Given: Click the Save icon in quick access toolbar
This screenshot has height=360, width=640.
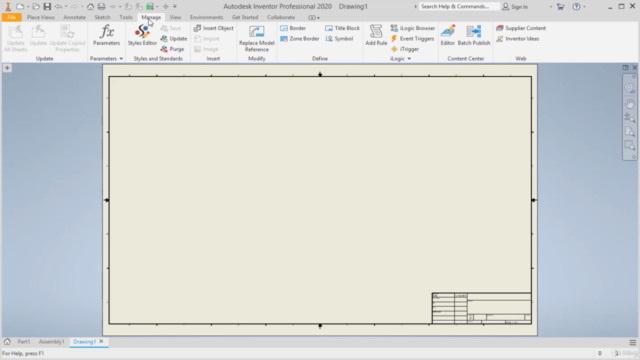Looking at the screenshot, I should (x=47, y=7).
